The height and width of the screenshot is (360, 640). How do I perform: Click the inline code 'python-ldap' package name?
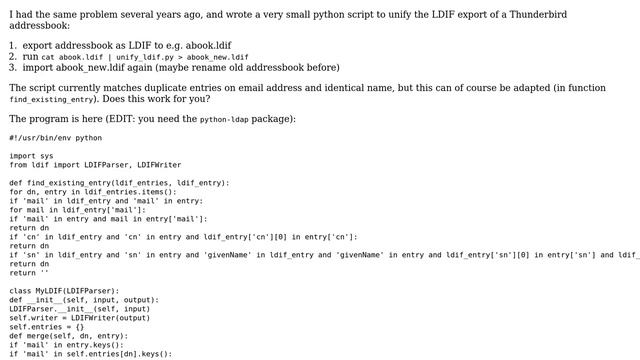click(224, 120)
